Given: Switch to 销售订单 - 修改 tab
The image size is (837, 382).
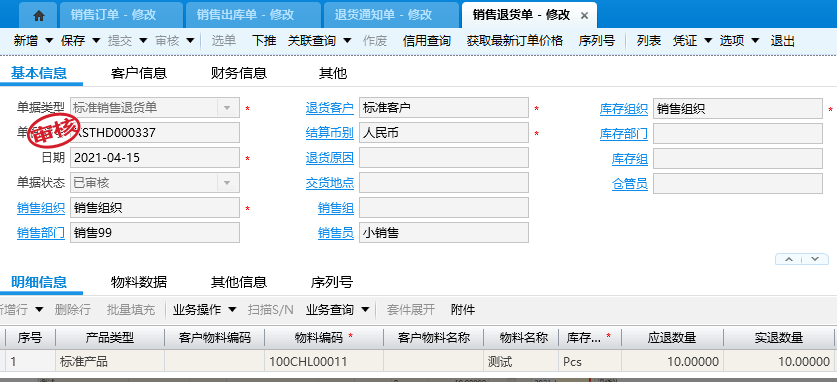Looking at the screenshot, I should pyautogui.click(x=121, y=15).
